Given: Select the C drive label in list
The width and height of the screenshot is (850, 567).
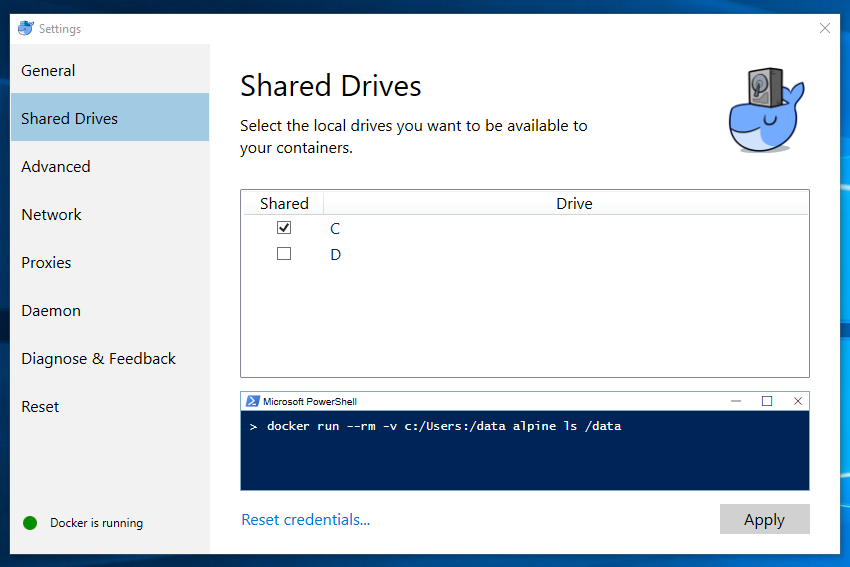Looking at the screenshot, I should tap(335, 229).
